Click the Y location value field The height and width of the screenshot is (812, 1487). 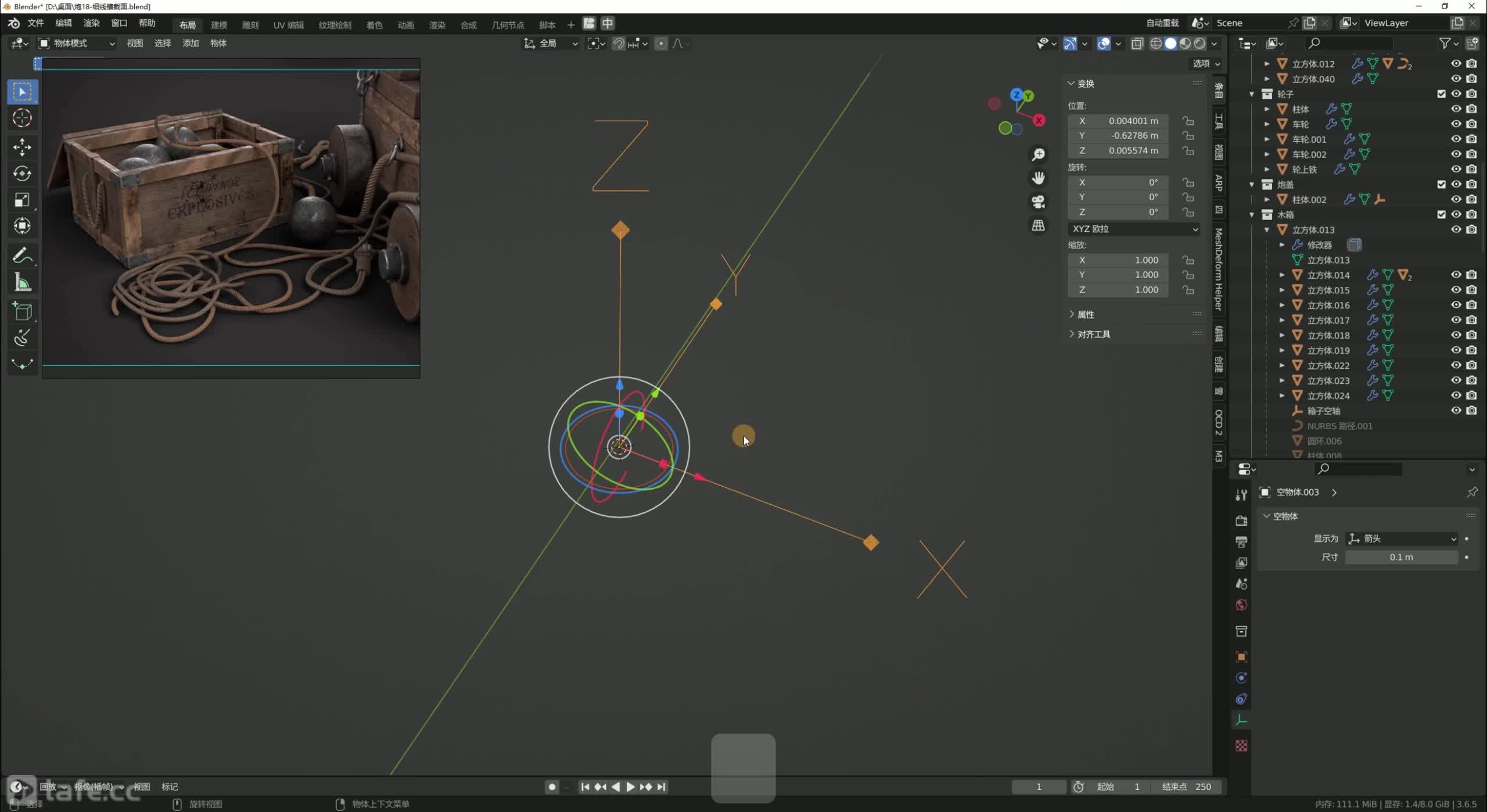tap(1118, 135)
